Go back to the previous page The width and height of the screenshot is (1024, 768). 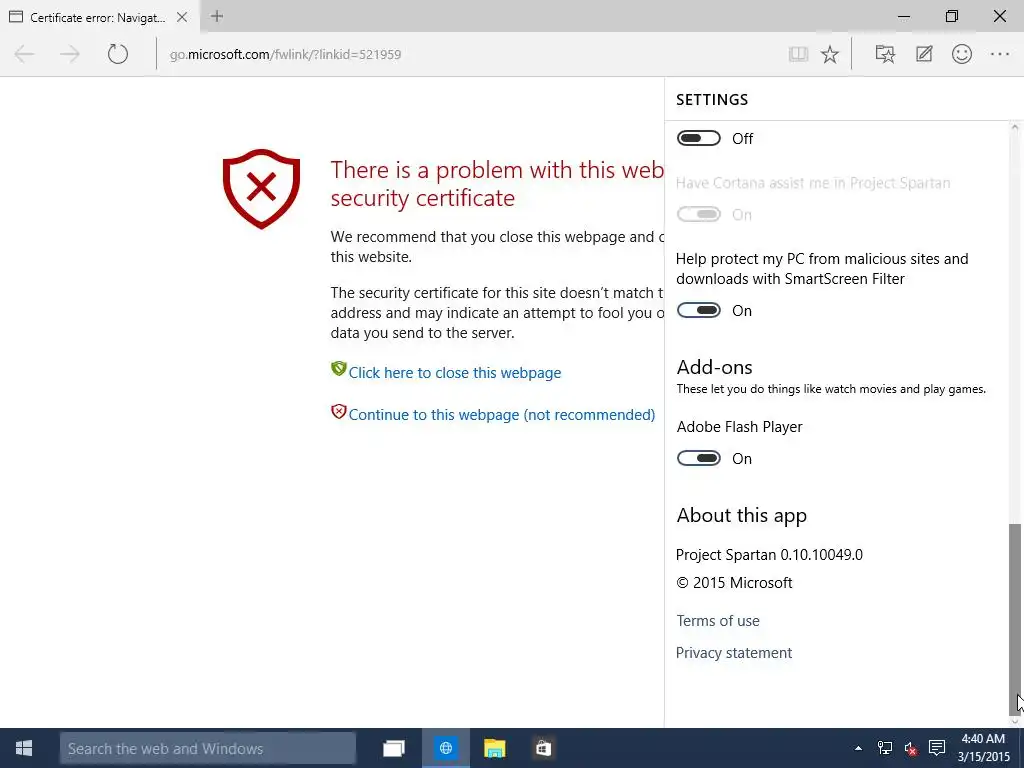pyautogui.click(x=24, y=54)
